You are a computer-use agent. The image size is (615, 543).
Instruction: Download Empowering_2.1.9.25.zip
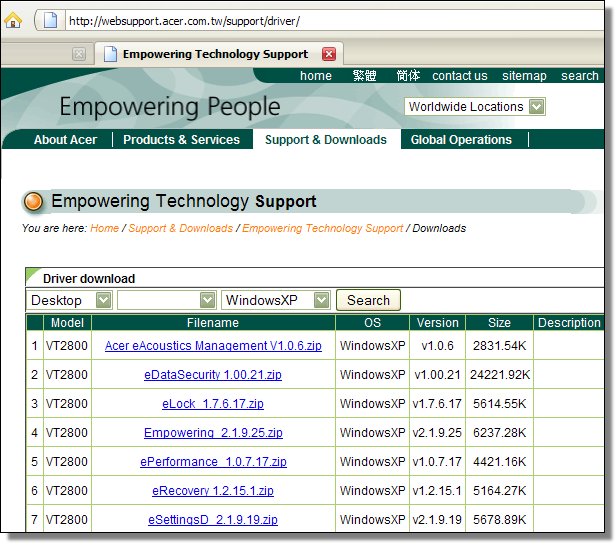click(x=213, y=433)
